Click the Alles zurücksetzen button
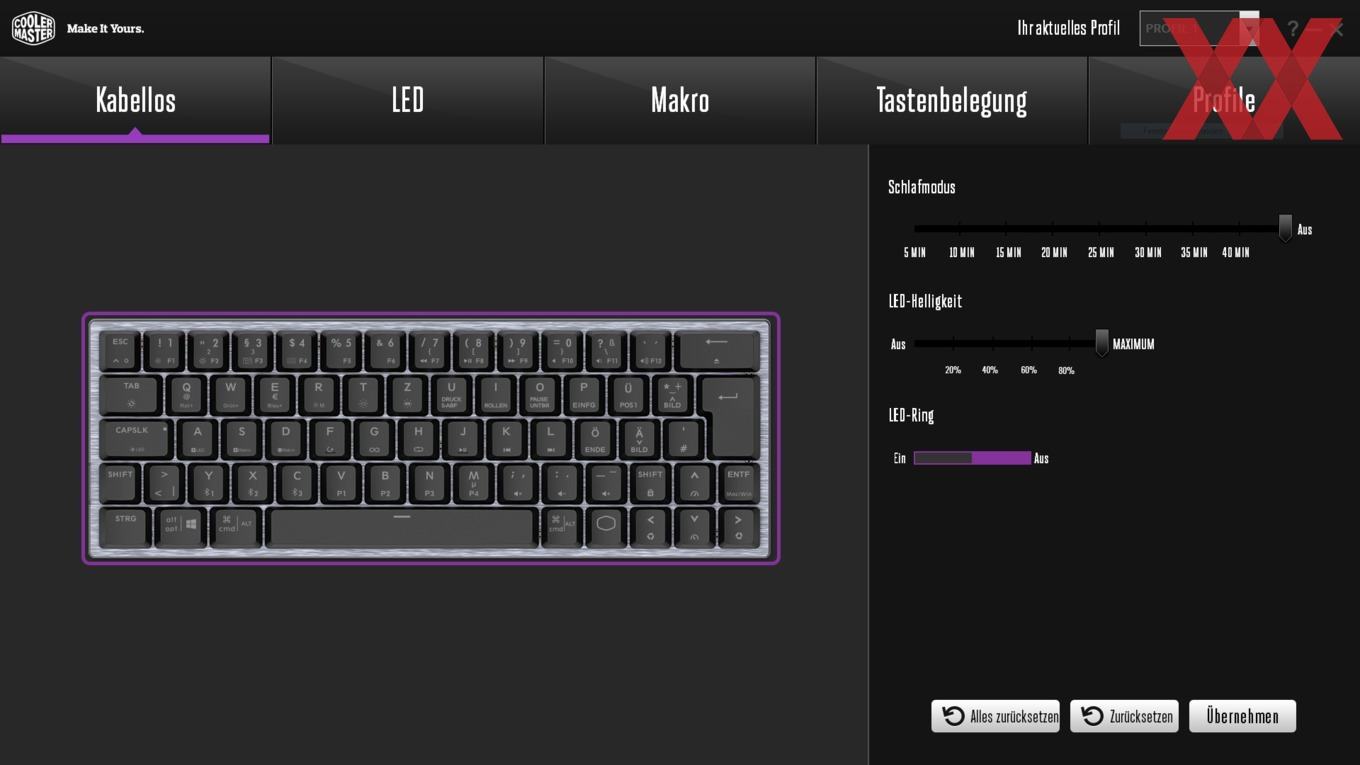The height and width of the screenshot is (765, 1360). [995, 716]
